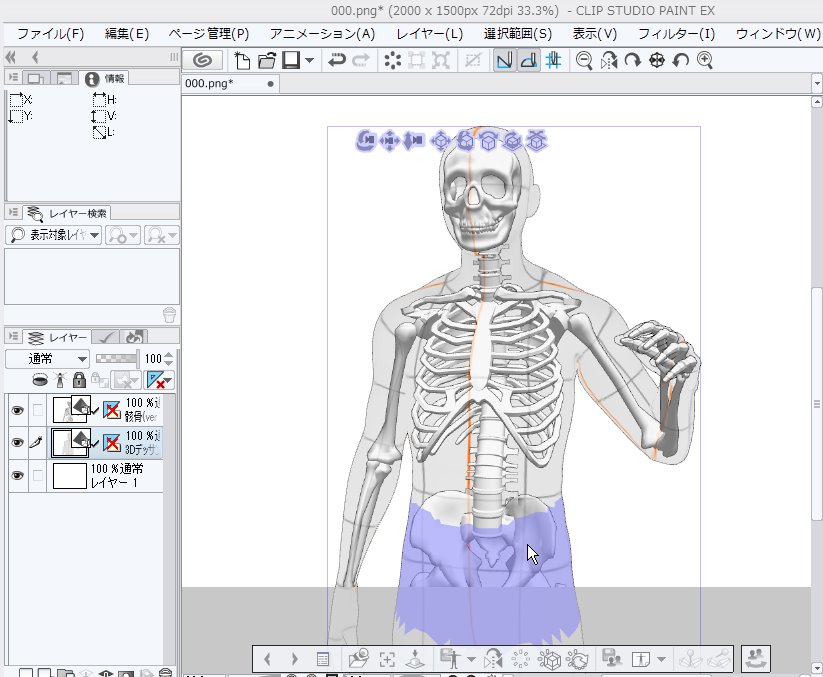Switch to the 000.png document tab
The image size is (823, 677).
[210, 84]
